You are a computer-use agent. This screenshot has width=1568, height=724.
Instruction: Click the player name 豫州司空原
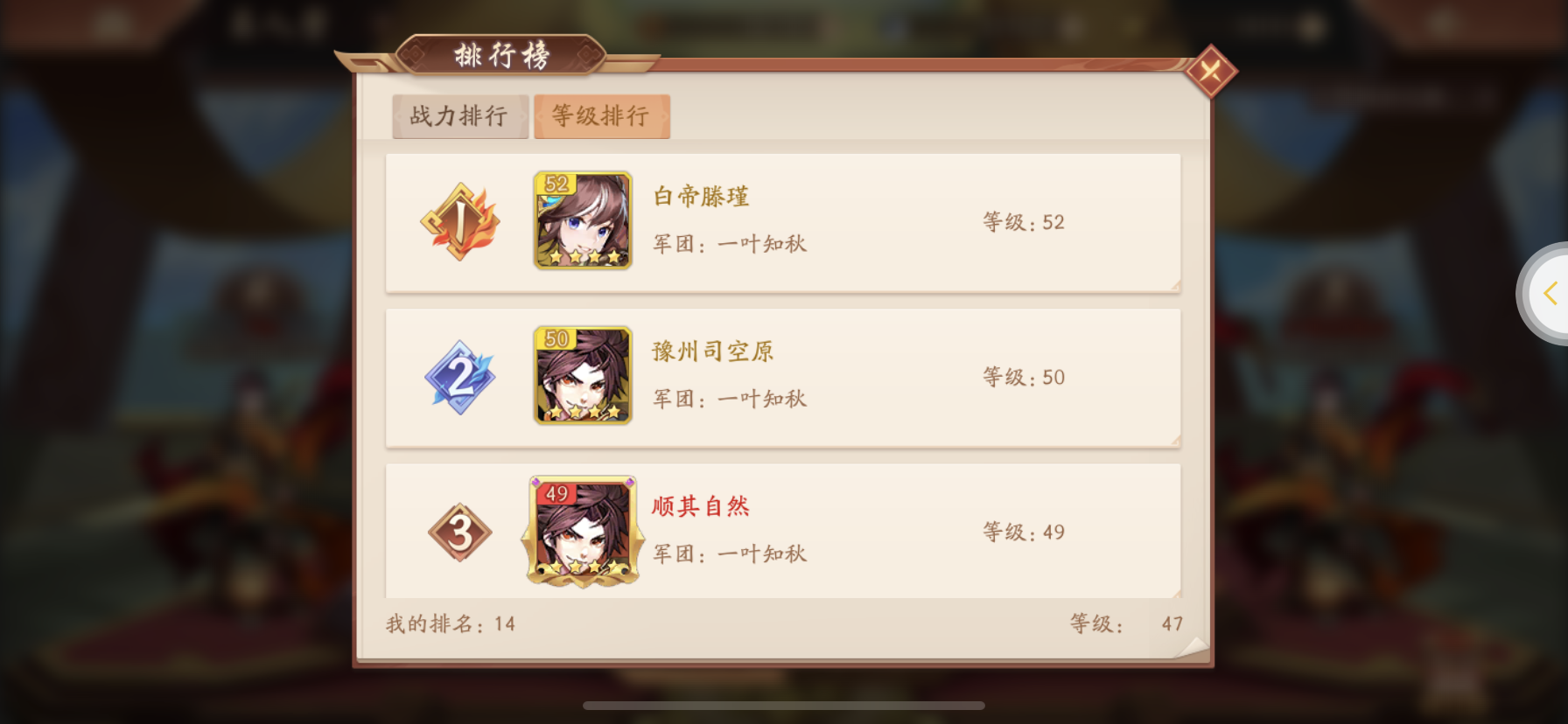(713, 352)
